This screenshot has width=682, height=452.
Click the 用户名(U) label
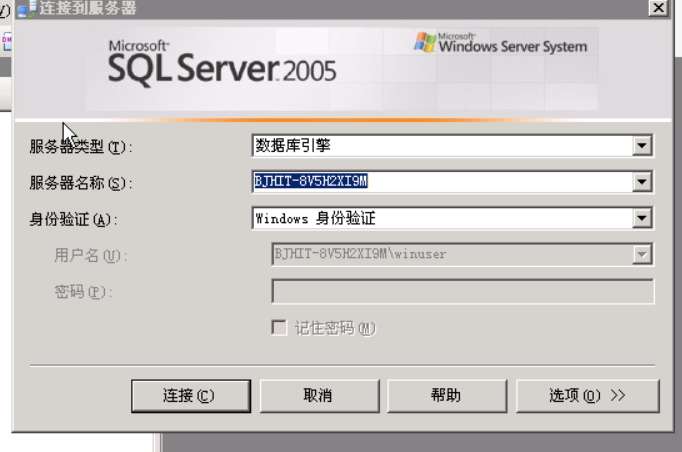coord(90,255)
